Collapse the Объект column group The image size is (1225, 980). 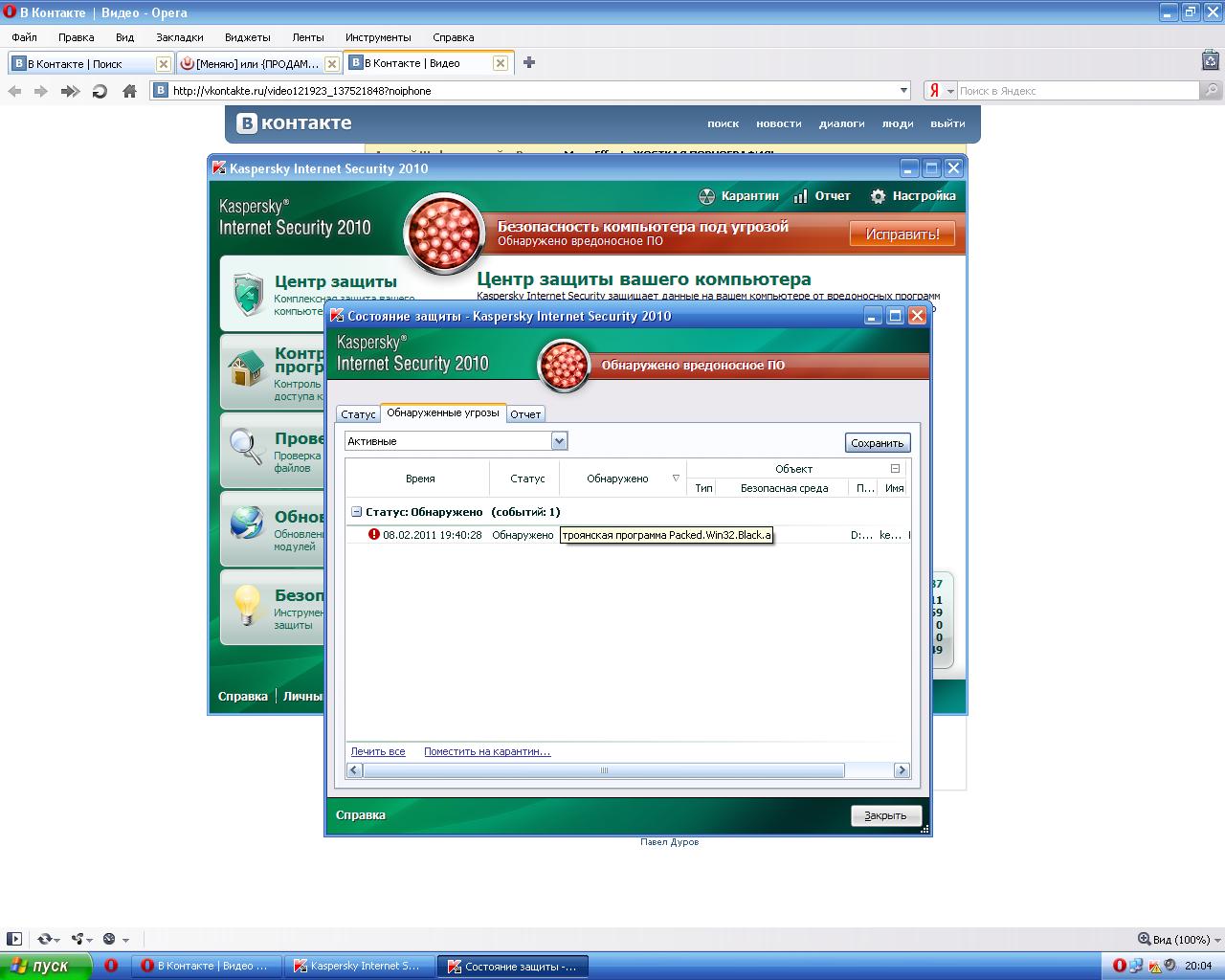(x=895, y=469)
